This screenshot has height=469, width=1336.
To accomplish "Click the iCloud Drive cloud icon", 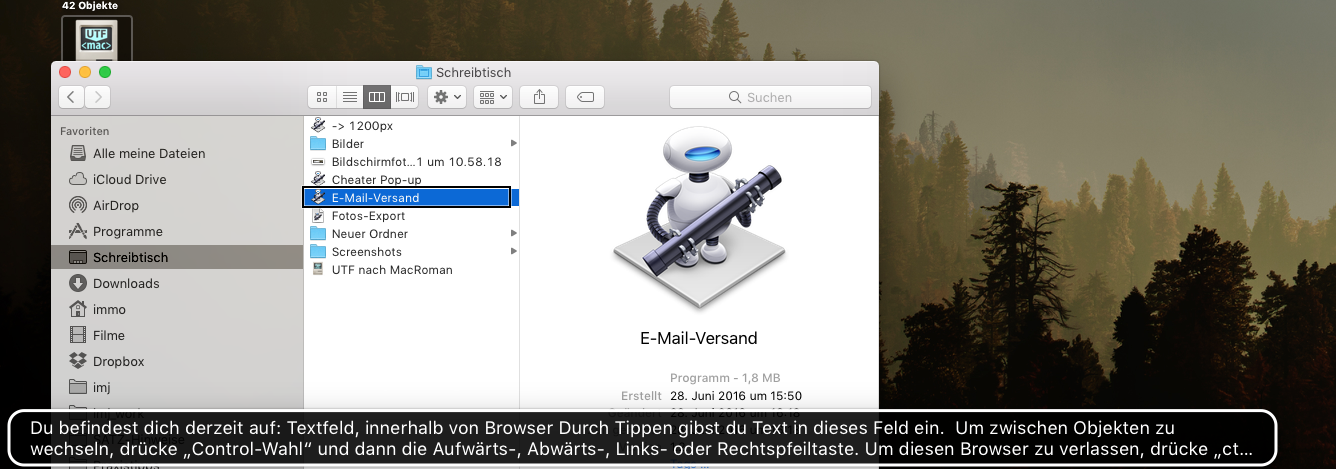I will tap(78, 179).
